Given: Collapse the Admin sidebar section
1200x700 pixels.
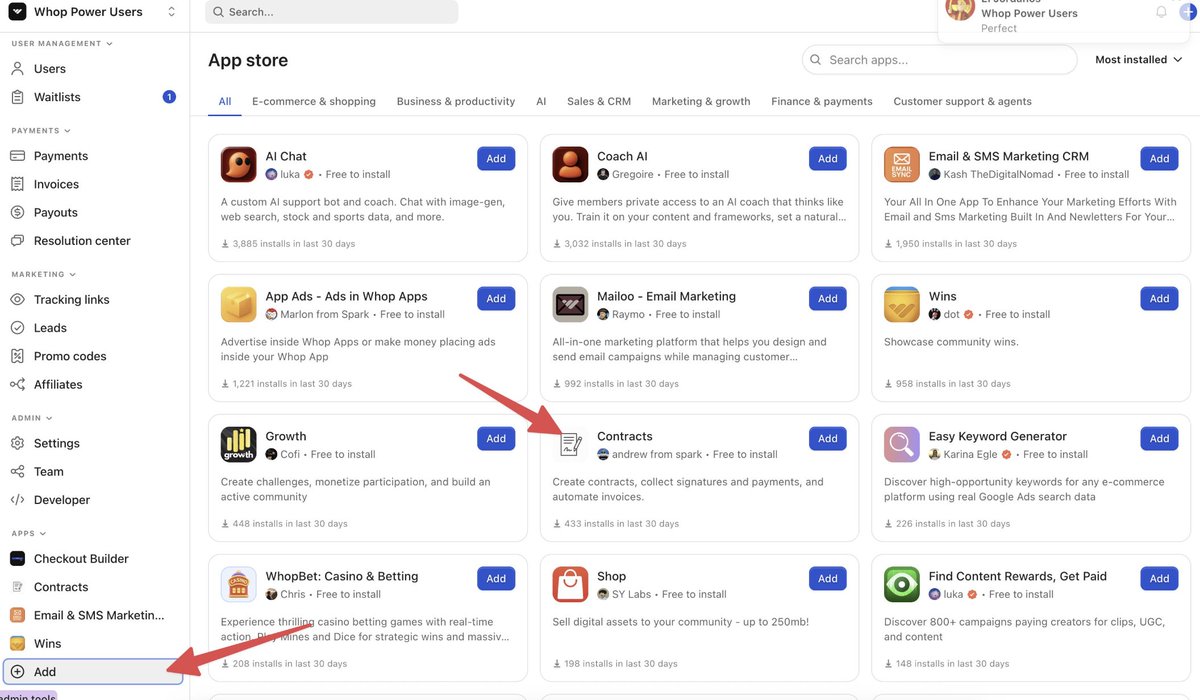Looking at the screenshot, I should (x=32, y=418).
